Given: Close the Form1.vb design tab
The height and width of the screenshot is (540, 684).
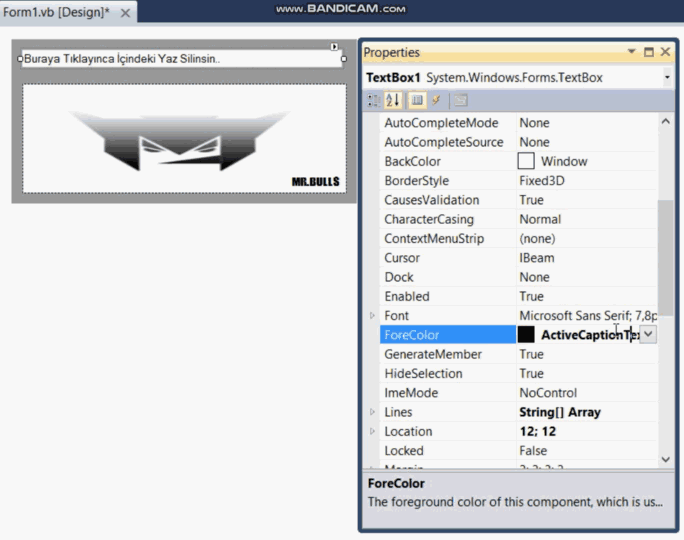Looking at the screenshot, I should [x=125, y=13].
